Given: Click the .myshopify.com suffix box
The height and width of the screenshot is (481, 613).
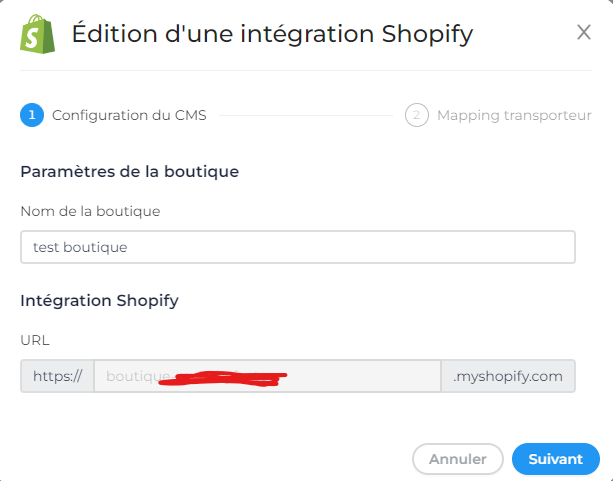Looking at the screenshot, I should coord(508,376).
